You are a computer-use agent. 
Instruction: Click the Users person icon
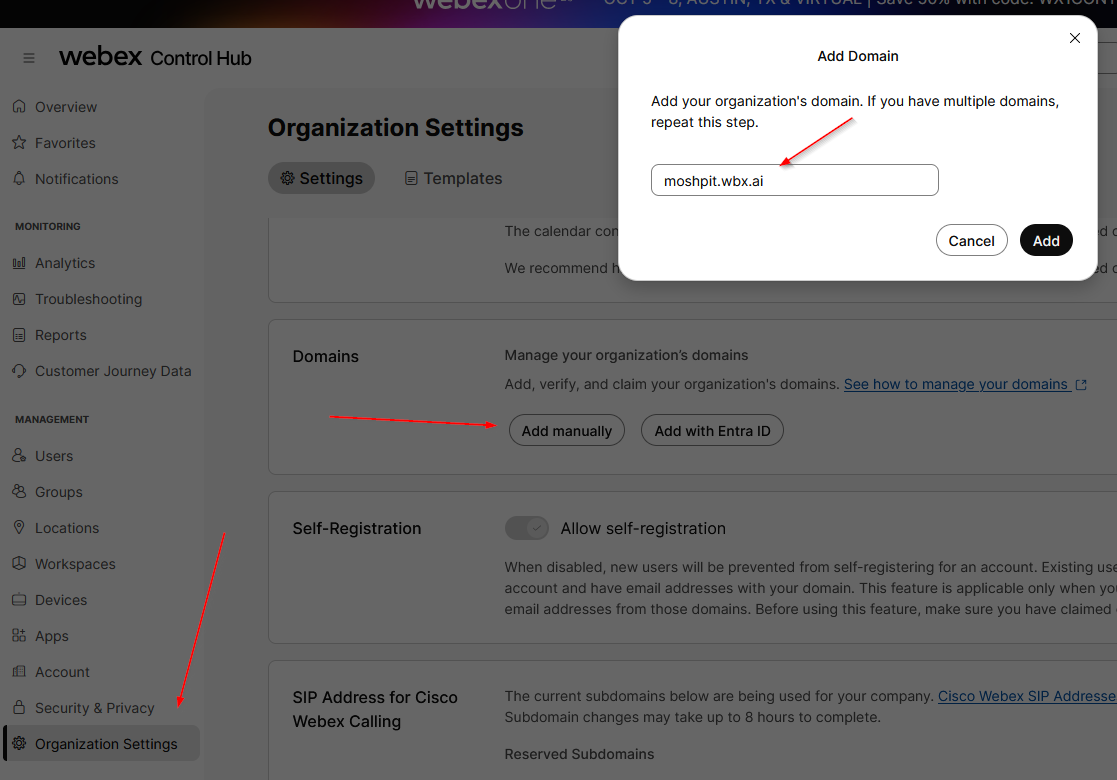coord(19,455)
